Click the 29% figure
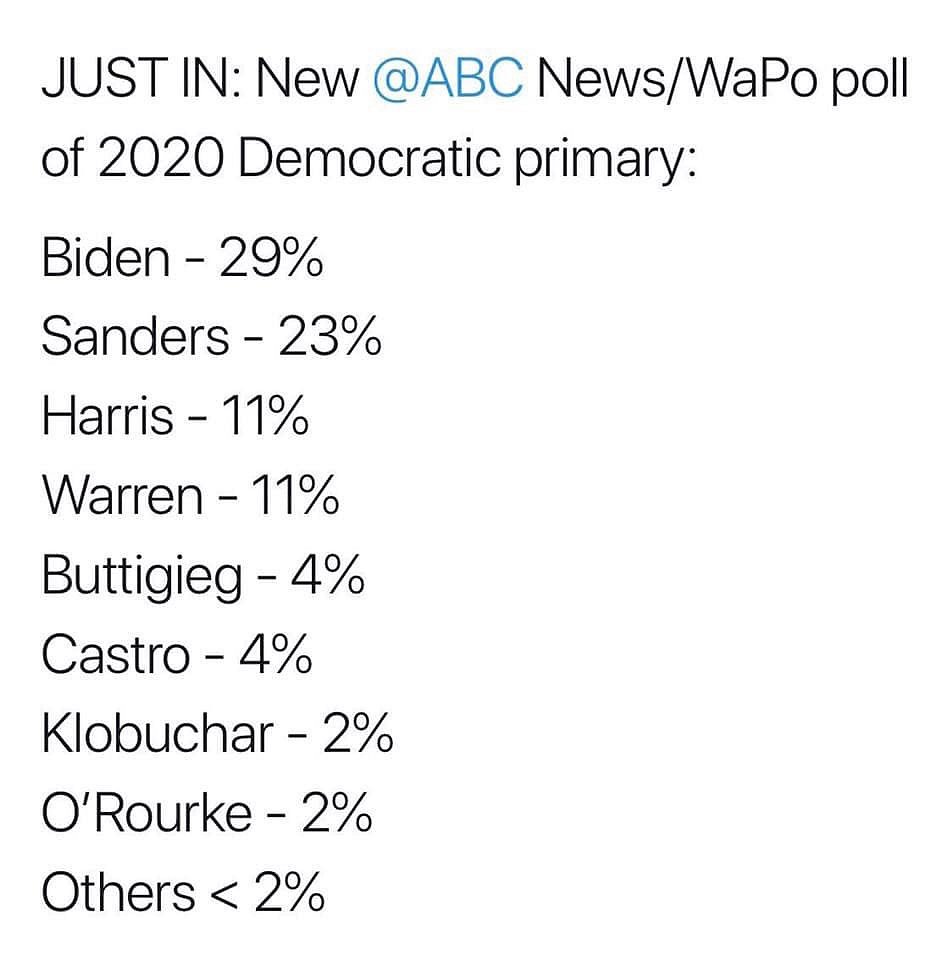Image resolution: width=952 pixels, height=960 pixels. (270, 259)
